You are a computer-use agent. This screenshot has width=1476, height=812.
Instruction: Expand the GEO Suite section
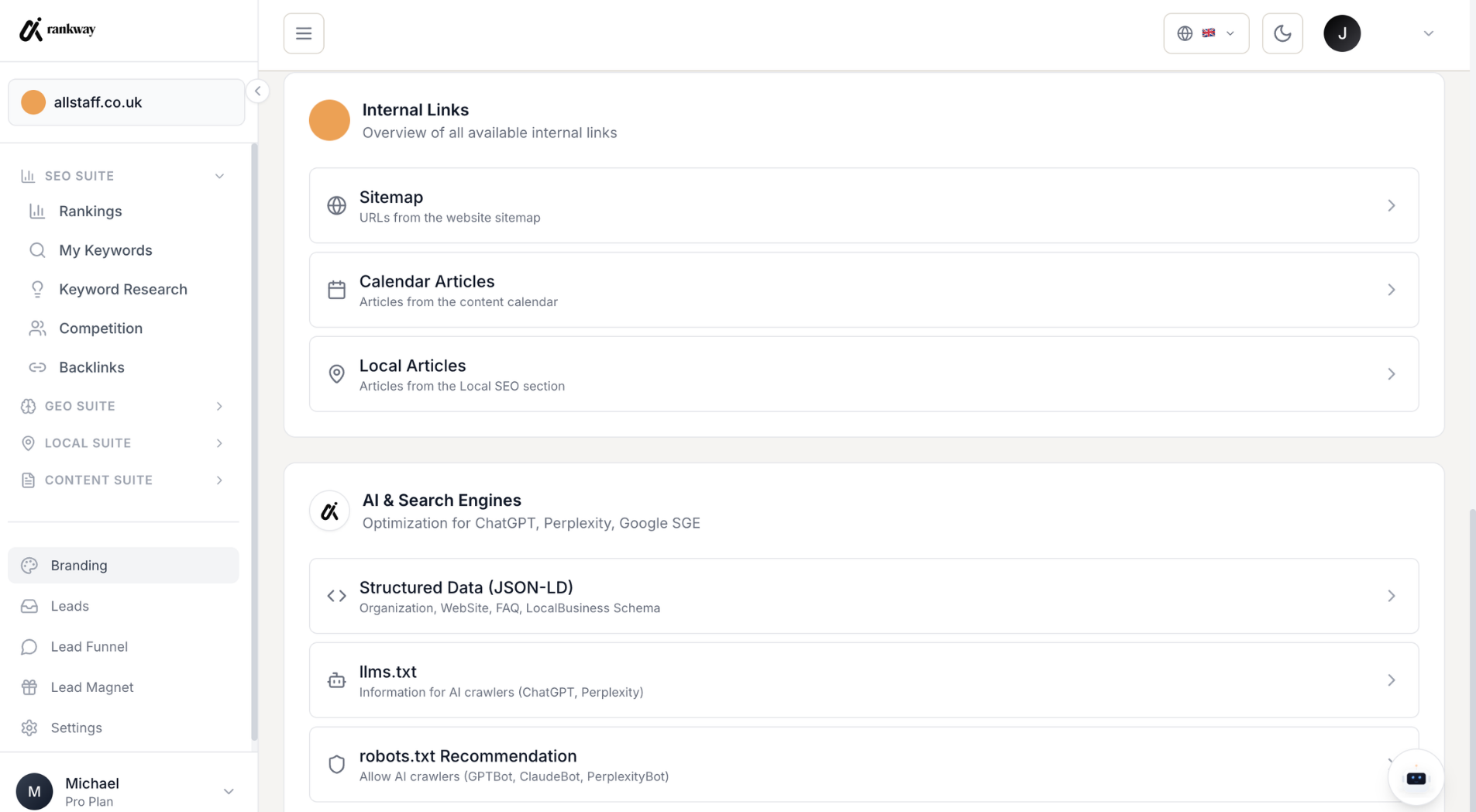(x=123, y=406)
